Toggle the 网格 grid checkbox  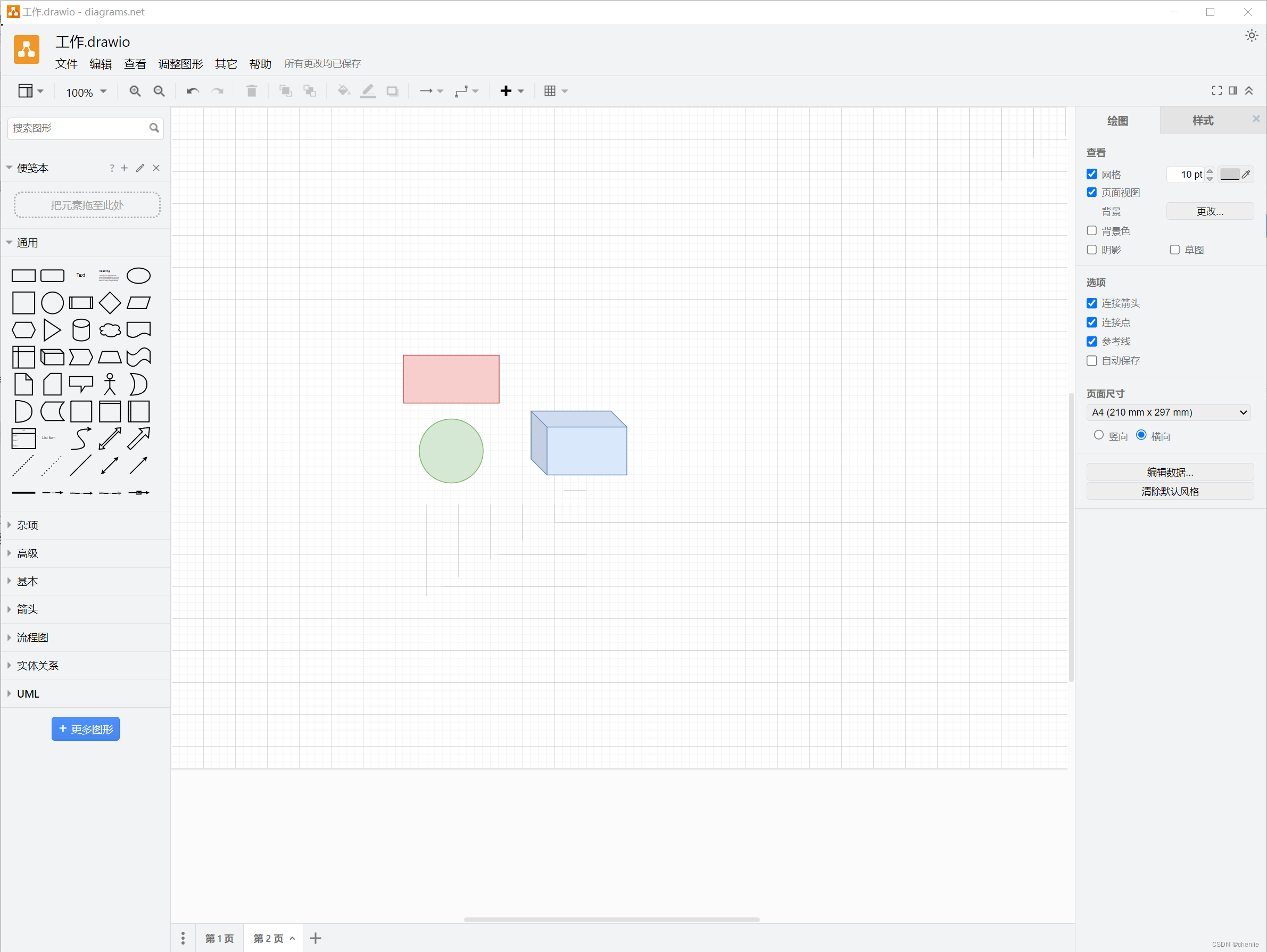click(x=1092, y=174)
